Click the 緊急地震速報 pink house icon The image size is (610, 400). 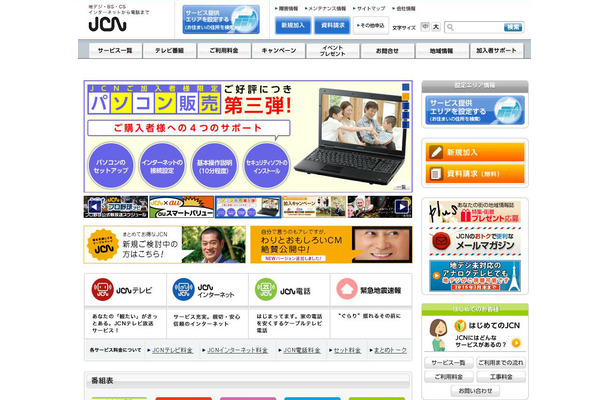(347, 289)
